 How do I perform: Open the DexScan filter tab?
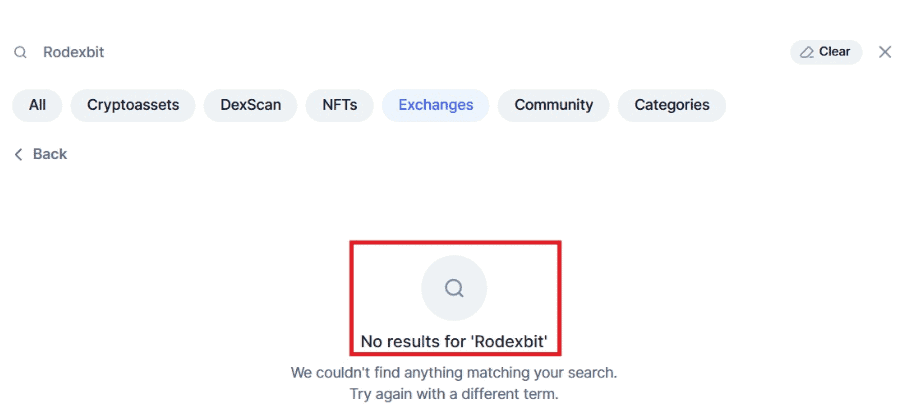[x=251, y=105]
